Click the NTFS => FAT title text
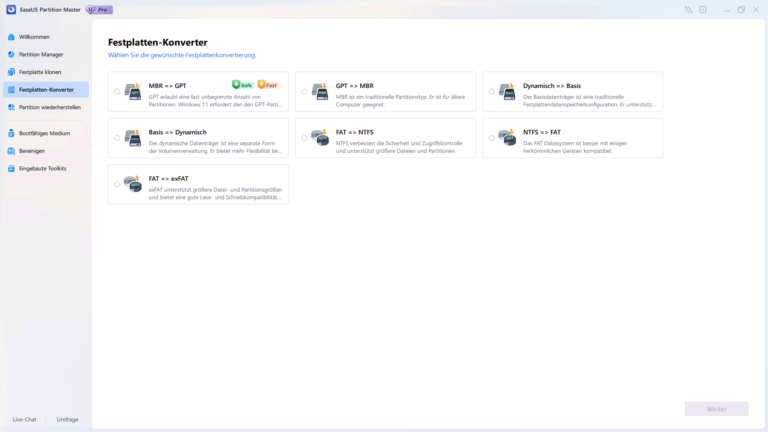 click(542, 132)
